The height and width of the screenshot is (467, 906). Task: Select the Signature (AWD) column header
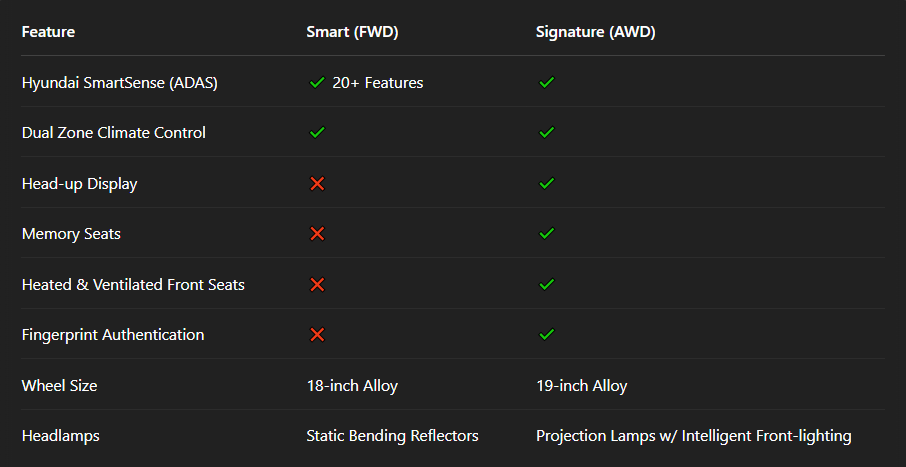click(595, 32)
